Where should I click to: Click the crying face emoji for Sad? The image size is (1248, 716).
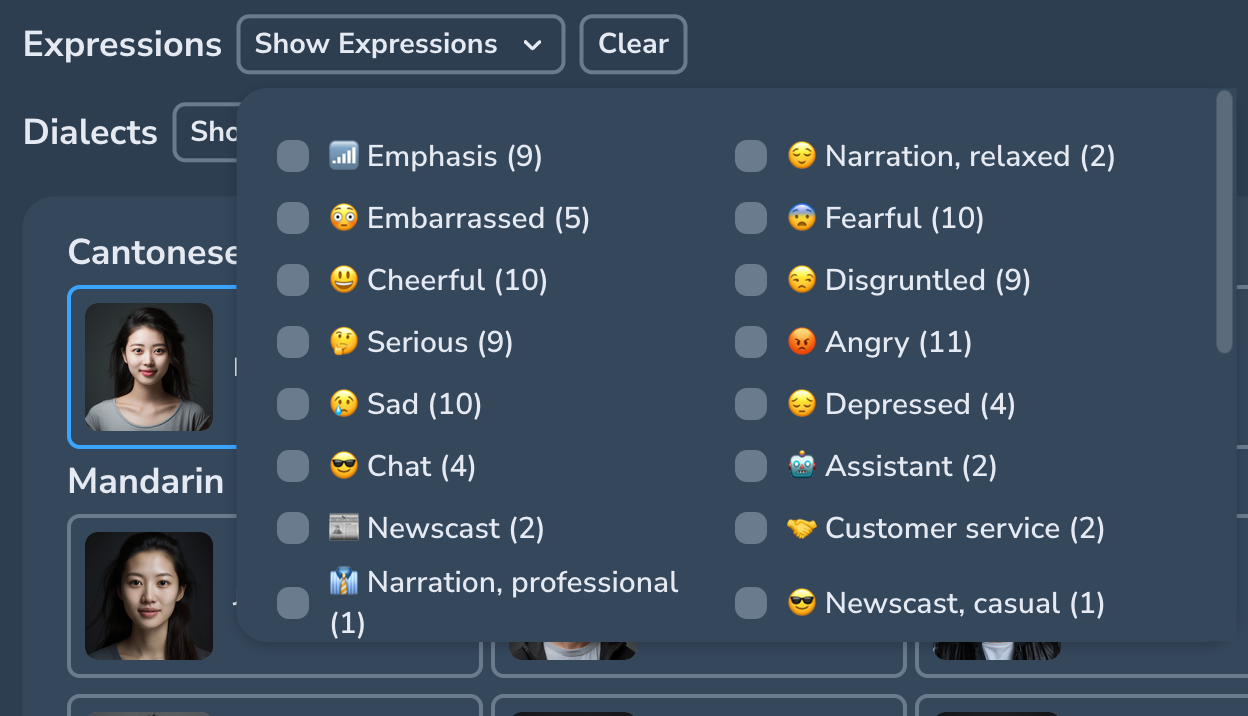tap(343, 404)
